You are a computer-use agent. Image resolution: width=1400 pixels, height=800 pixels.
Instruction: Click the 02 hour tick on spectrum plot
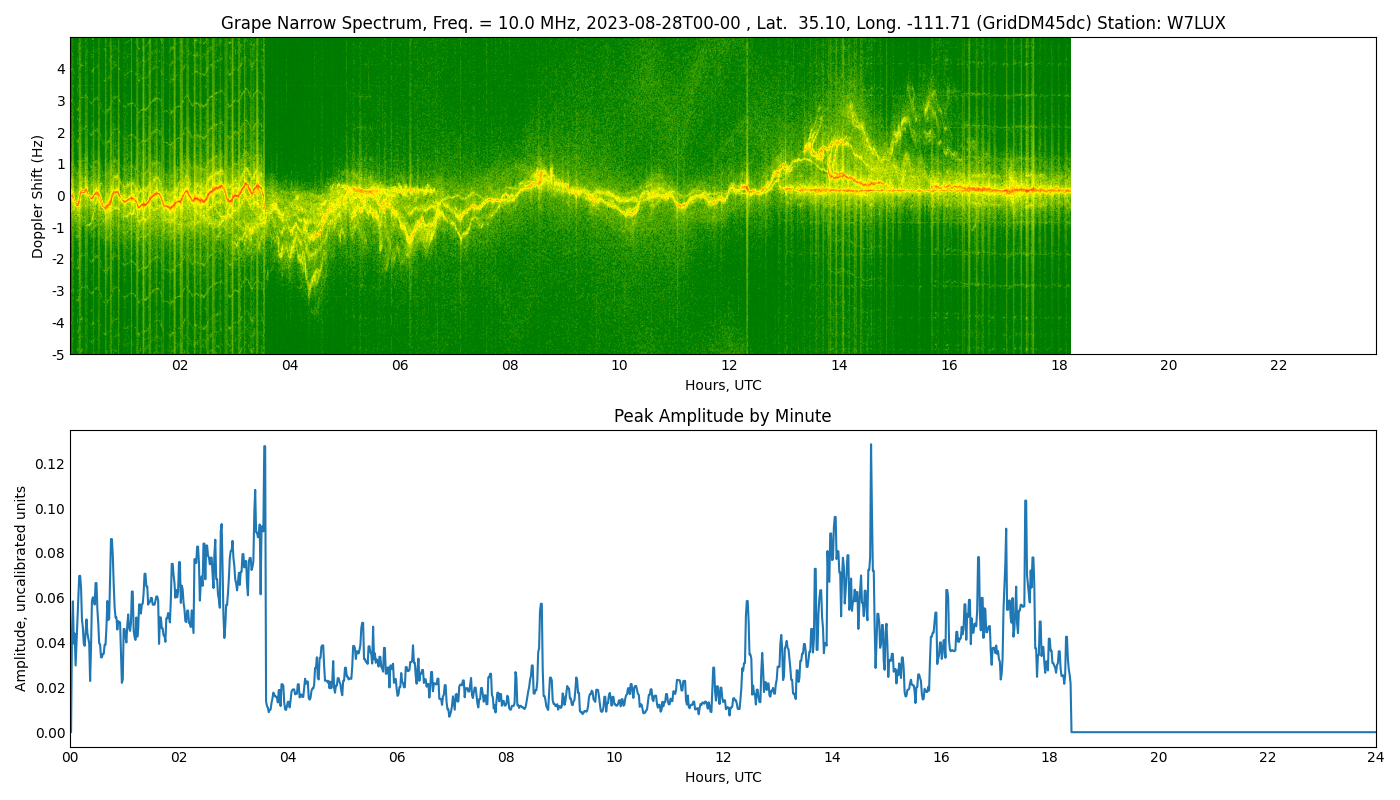[180, 366]
